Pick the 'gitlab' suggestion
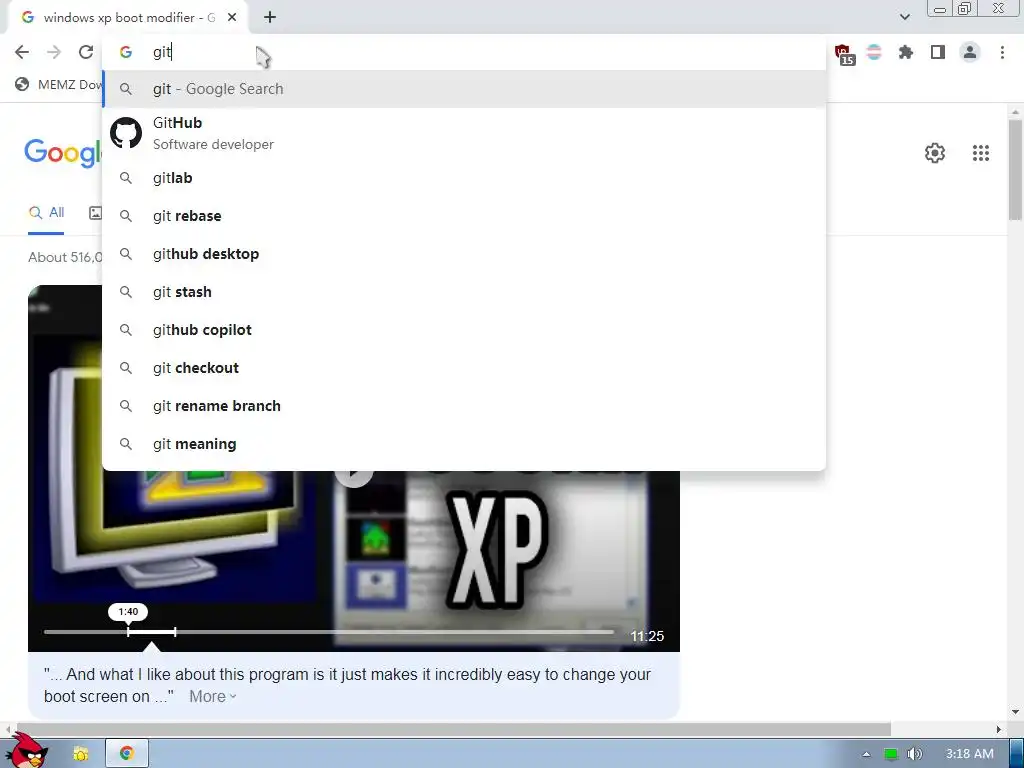Viewport: 1024px width, 768px height. click(464, 178)
